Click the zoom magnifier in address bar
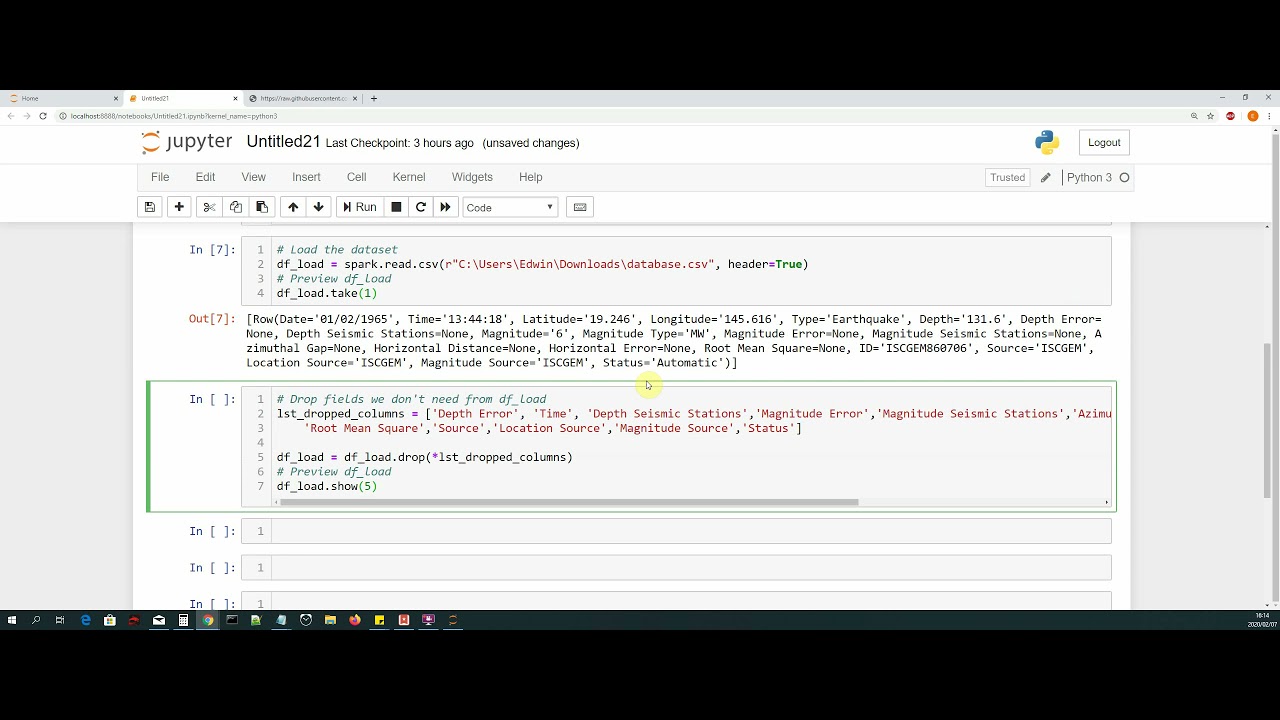Screen dimensions: 1280x720 point(1194,116)
